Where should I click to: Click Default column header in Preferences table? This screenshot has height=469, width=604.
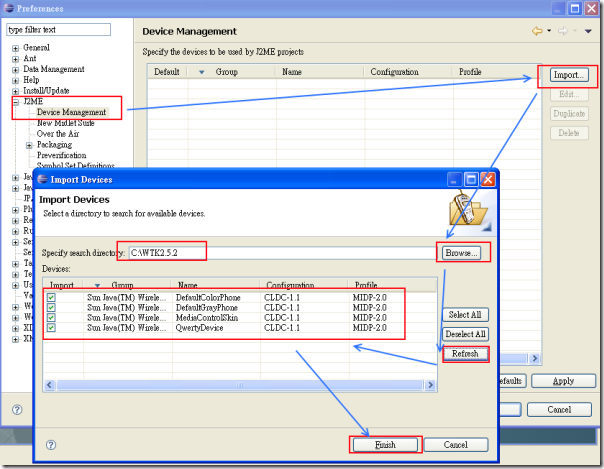pos(166,72)
